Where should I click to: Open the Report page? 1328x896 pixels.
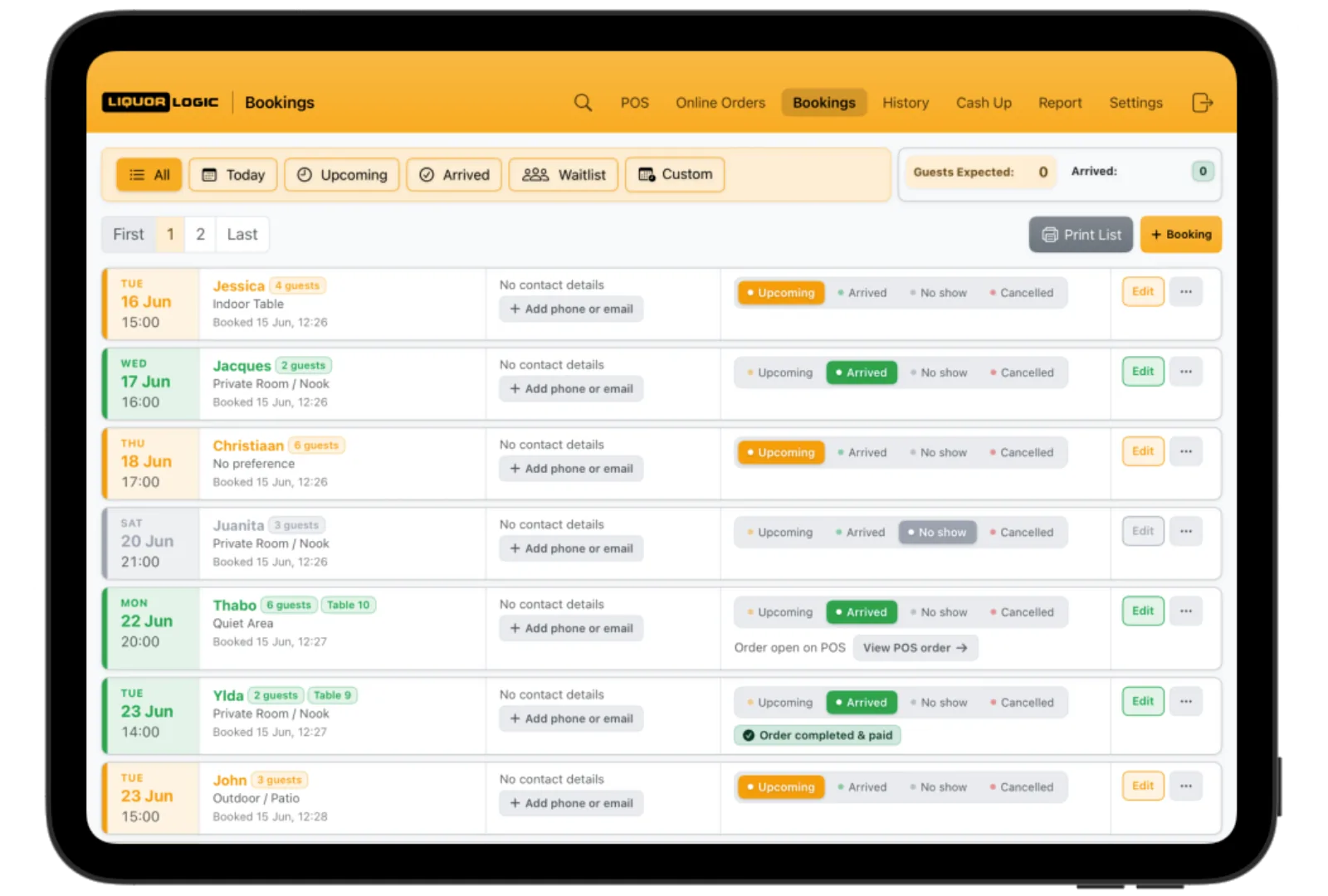point(1060,103)
